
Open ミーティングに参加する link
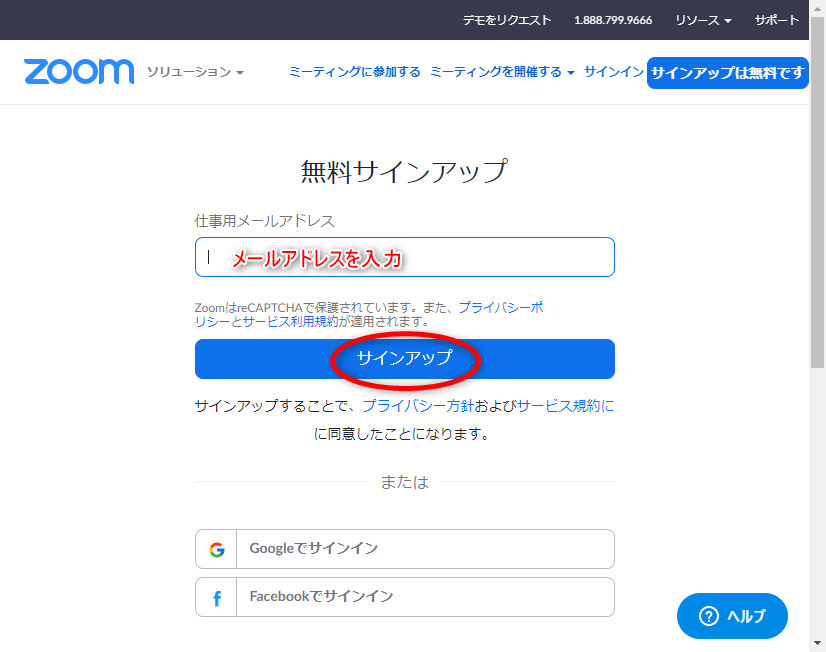(355, 72)
